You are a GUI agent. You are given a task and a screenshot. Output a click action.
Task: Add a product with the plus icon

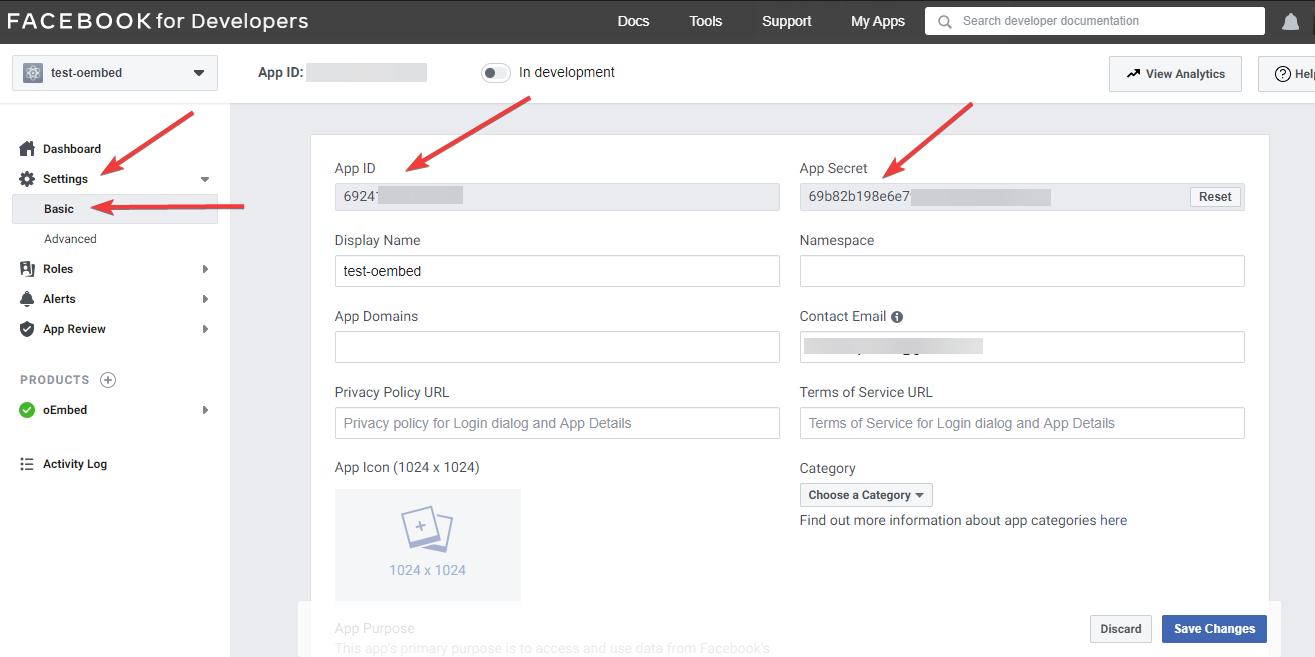[109, 380]
